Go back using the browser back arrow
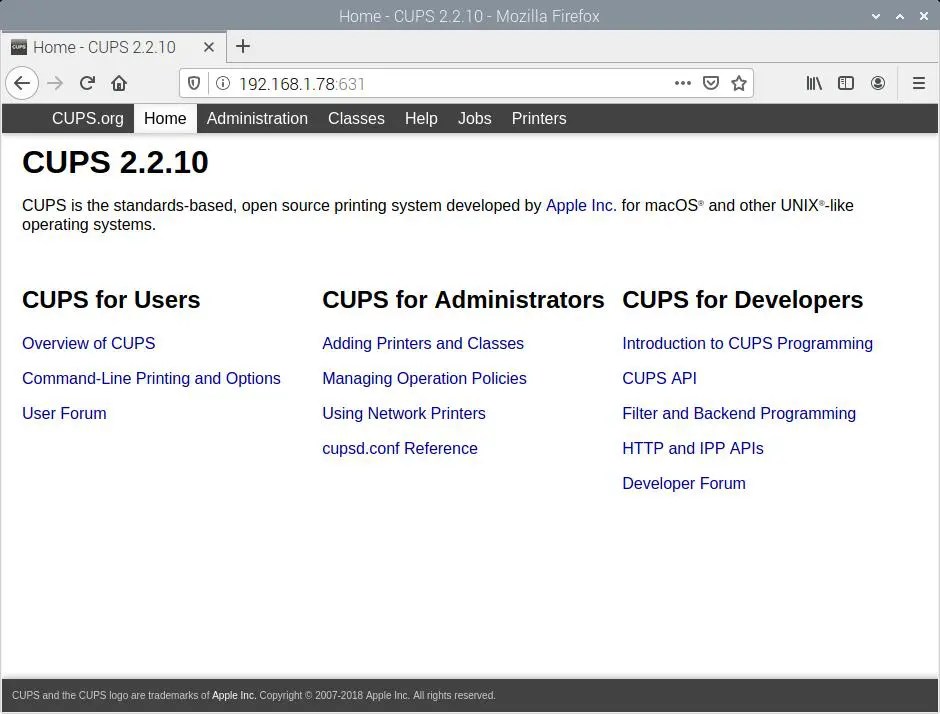Screen dimensions: 940x714 coord(22,83)
